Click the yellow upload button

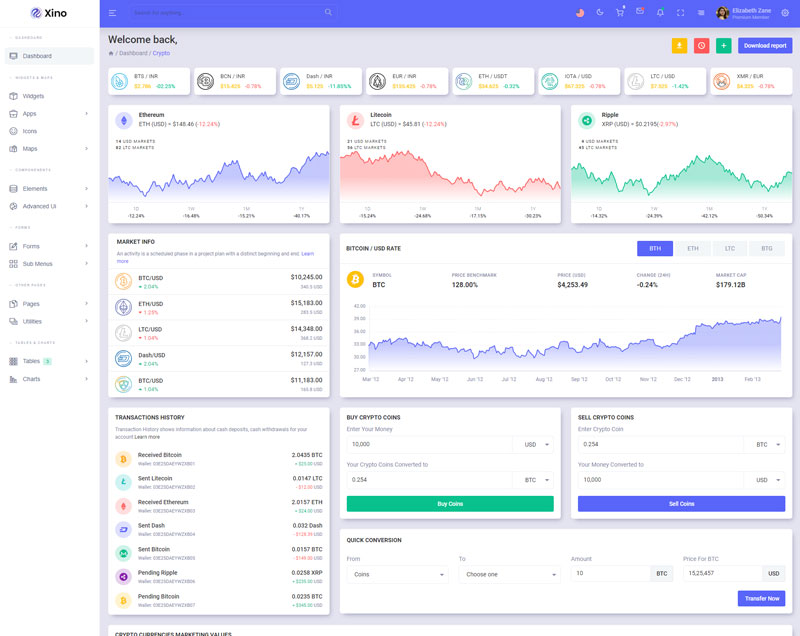(x=680, y=45)
